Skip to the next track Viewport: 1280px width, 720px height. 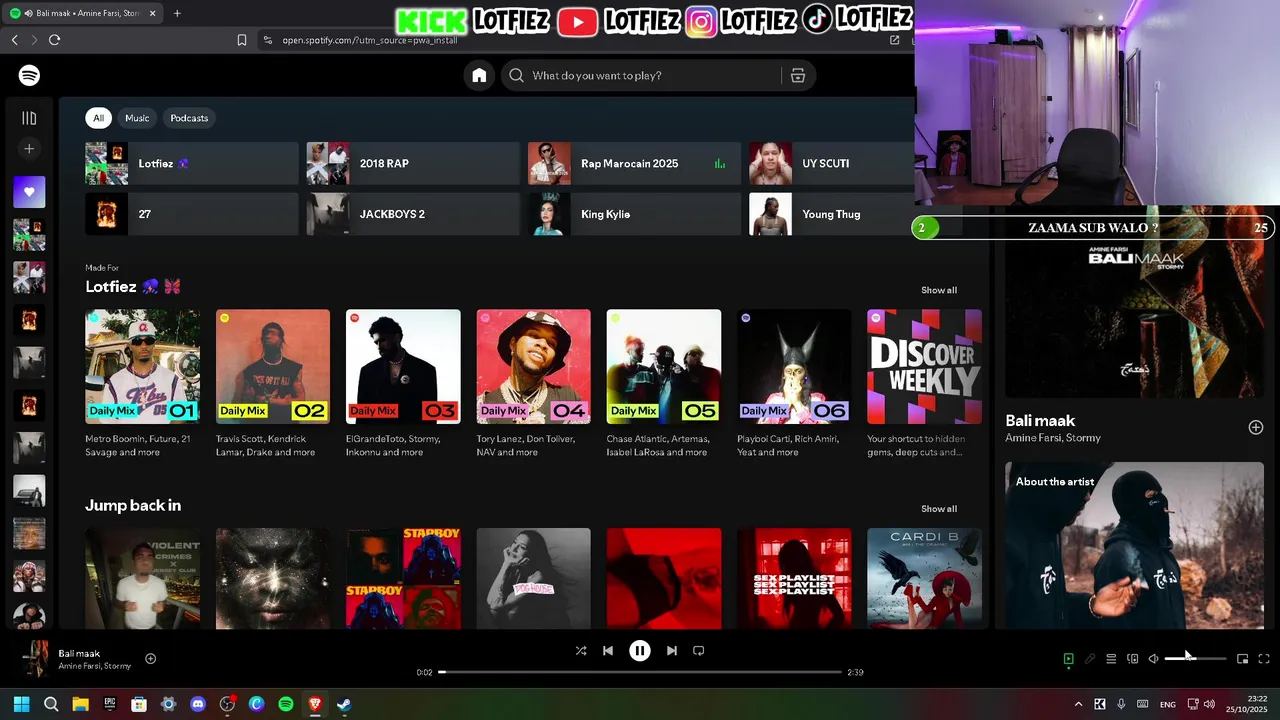coord(672,651)
